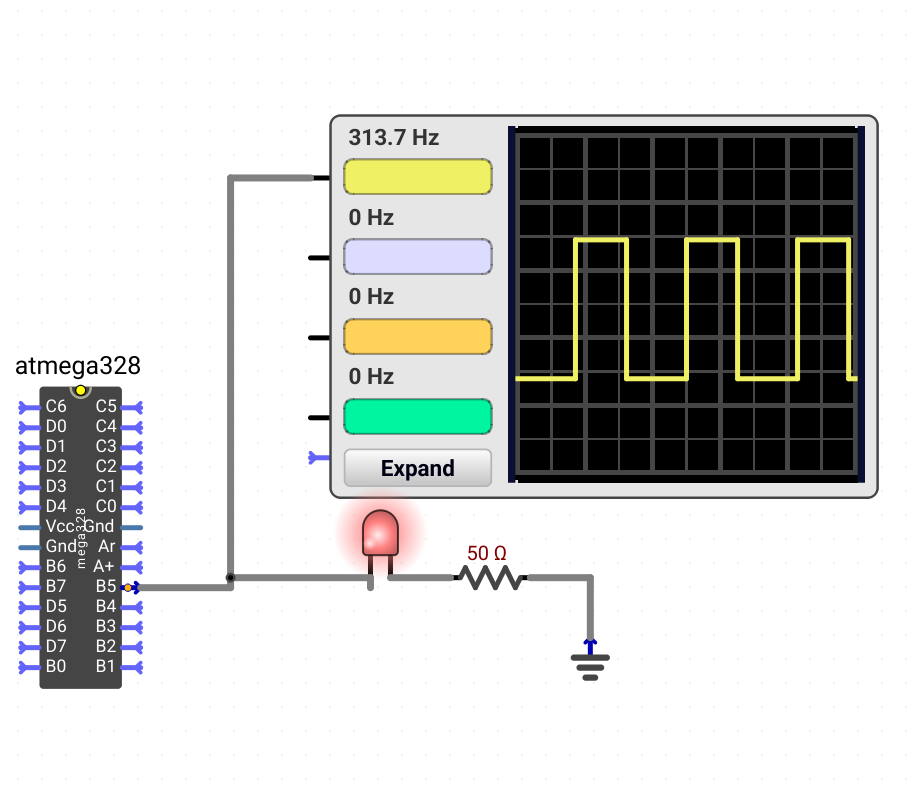The height and width of the screenshot is (787, 913).
Task: Click the C2 pin on the atmega328
Action: [132, 467]
